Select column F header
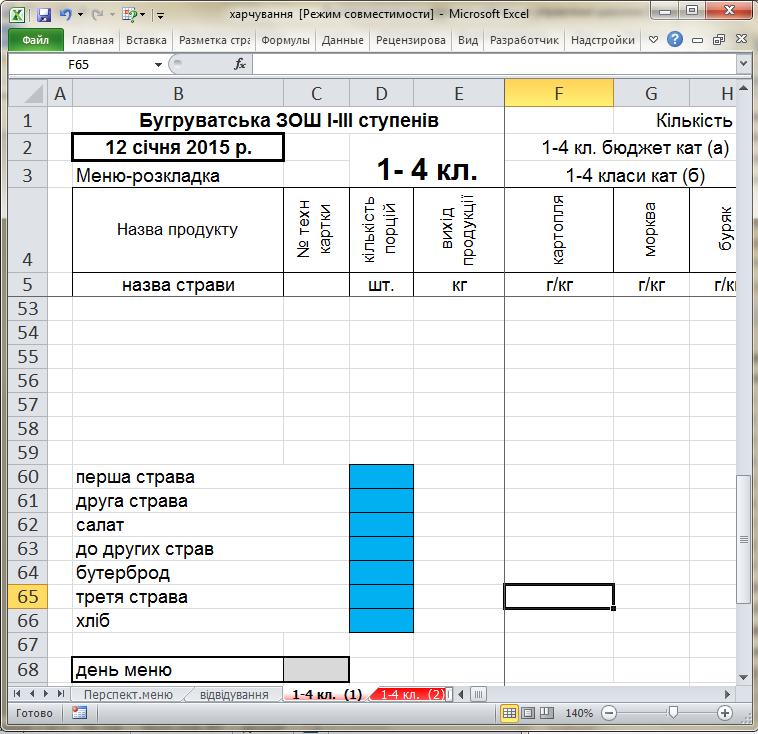Viewport: 758px width, 734px height. coord(559,93)
